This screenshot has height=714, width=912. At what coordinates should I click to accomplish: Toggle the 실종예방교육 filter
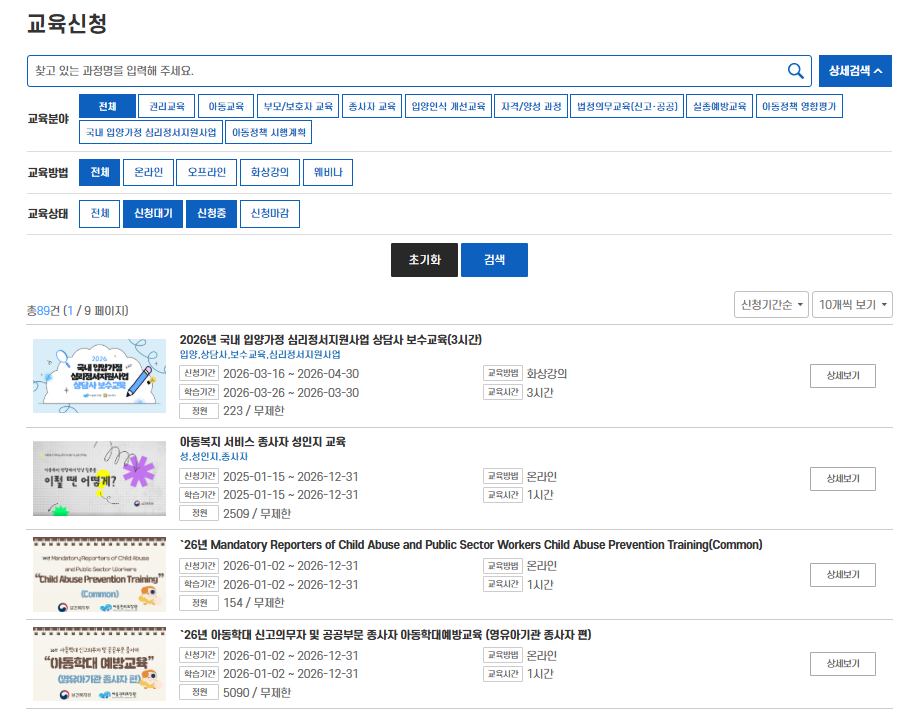(719, 106)
